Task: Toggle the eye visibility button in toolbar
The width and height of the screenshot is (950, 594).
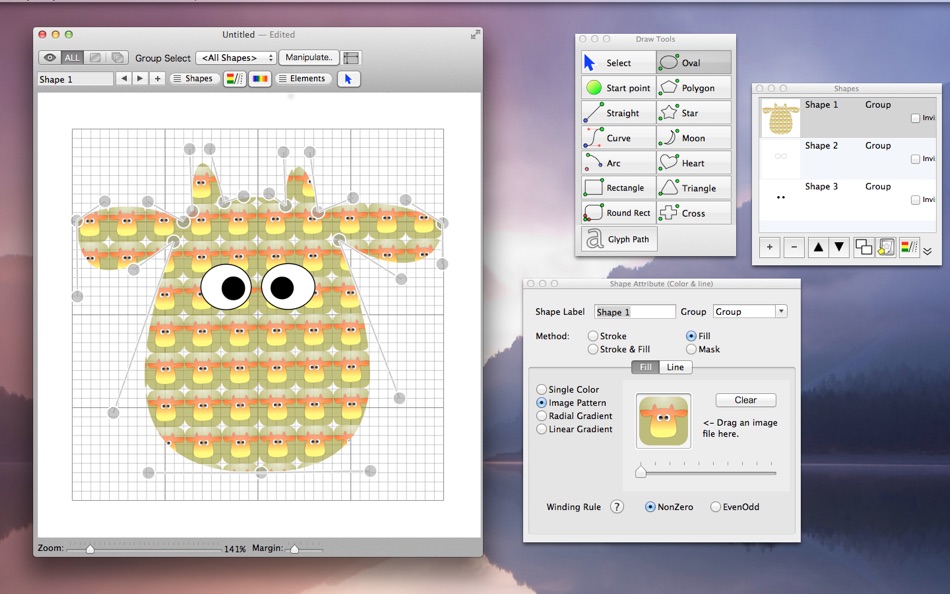Action: coord(50,58)
